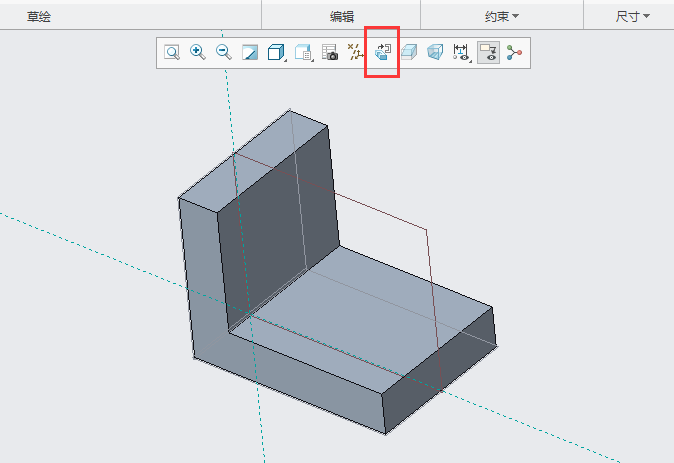Click the transparent open box icon
The height and width of the screenshot is (463, 674).
(435, 52)
